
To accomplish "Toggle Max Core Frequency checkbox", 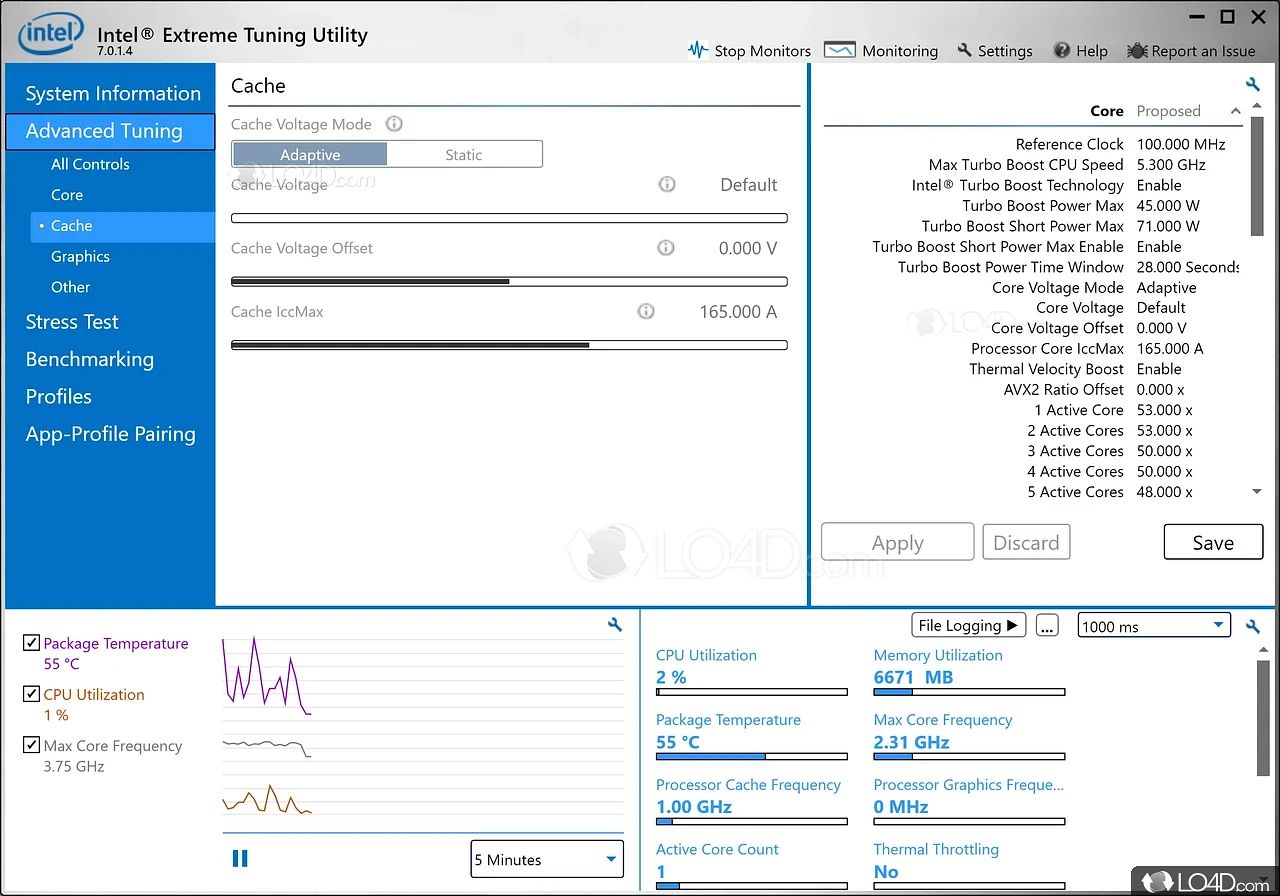I will point(31,744).
